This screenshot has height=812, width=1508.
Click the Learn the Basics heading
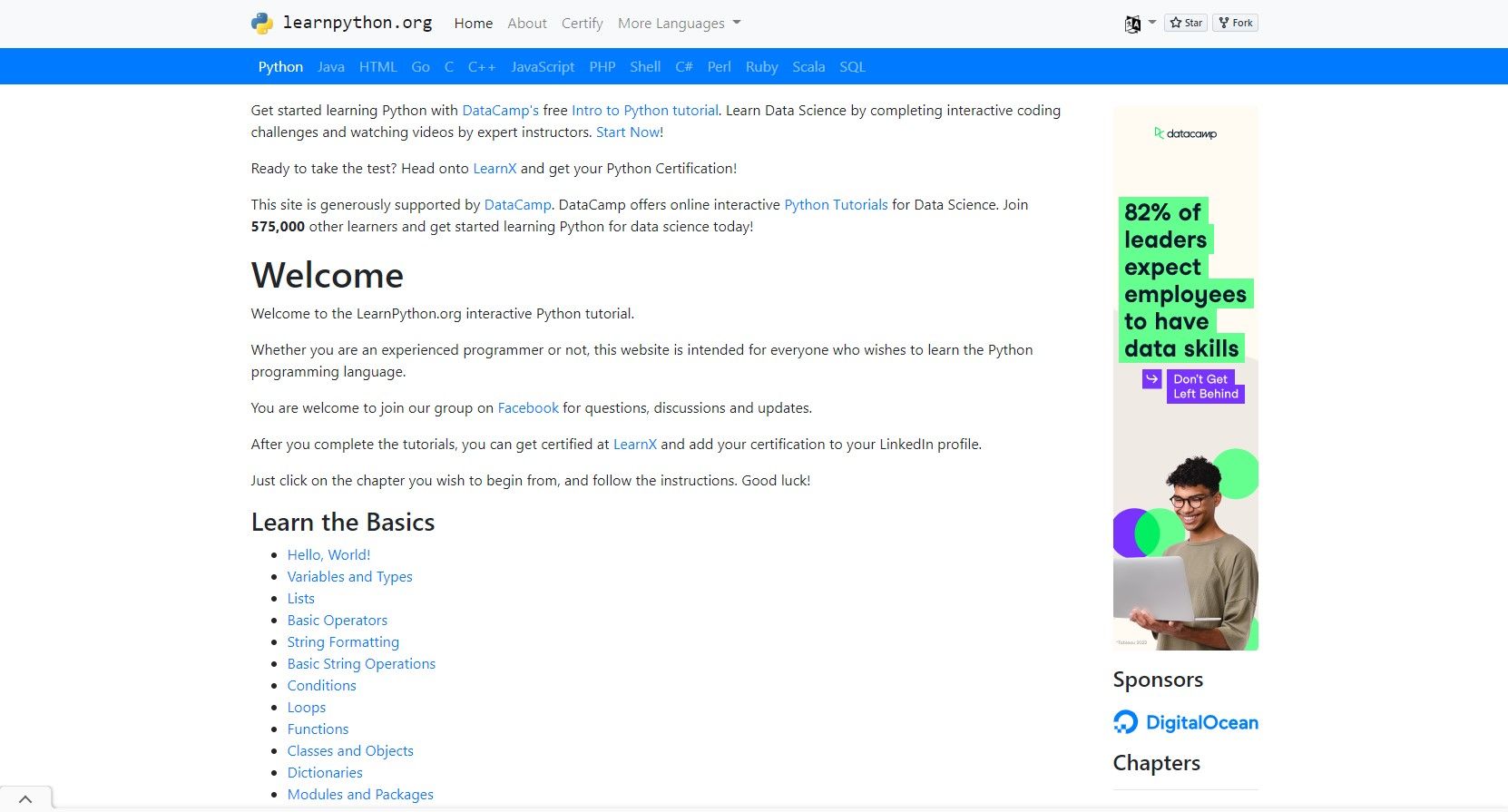click(x=343, y=523)
